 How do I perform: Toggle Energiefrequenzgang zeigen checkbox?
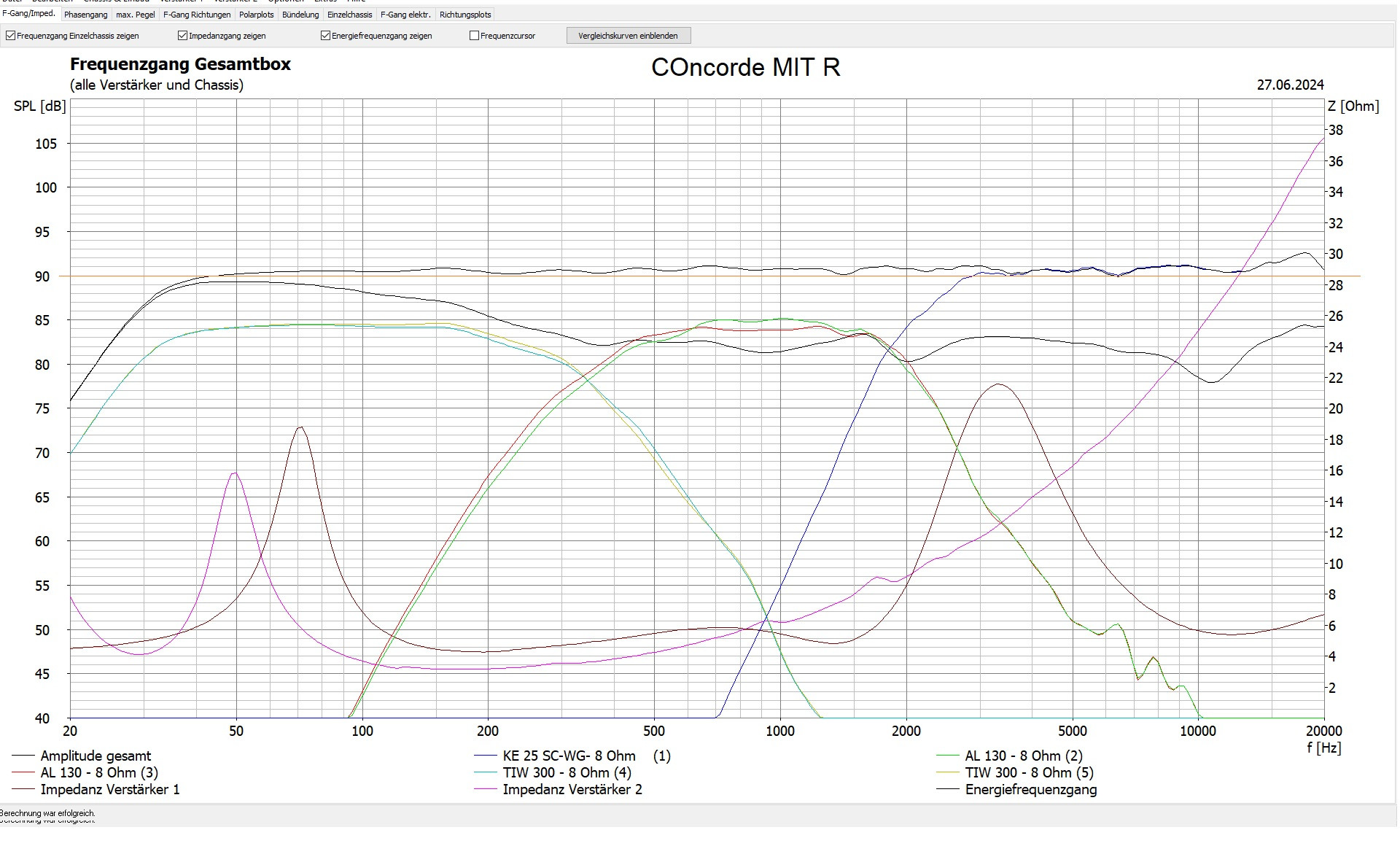(325, 36)
